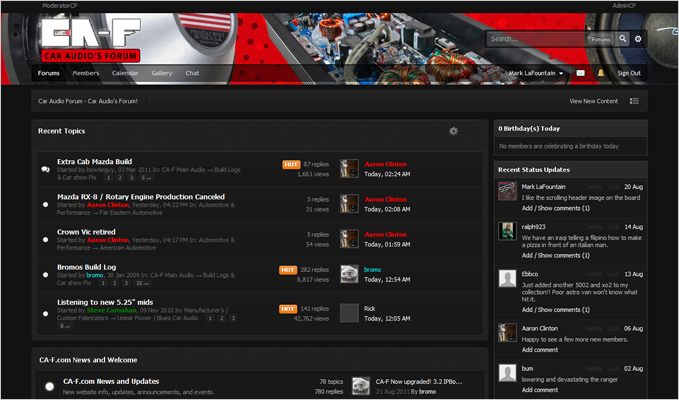Open advanced search gear icon in header
679x400 pixels.
(638, 39)
